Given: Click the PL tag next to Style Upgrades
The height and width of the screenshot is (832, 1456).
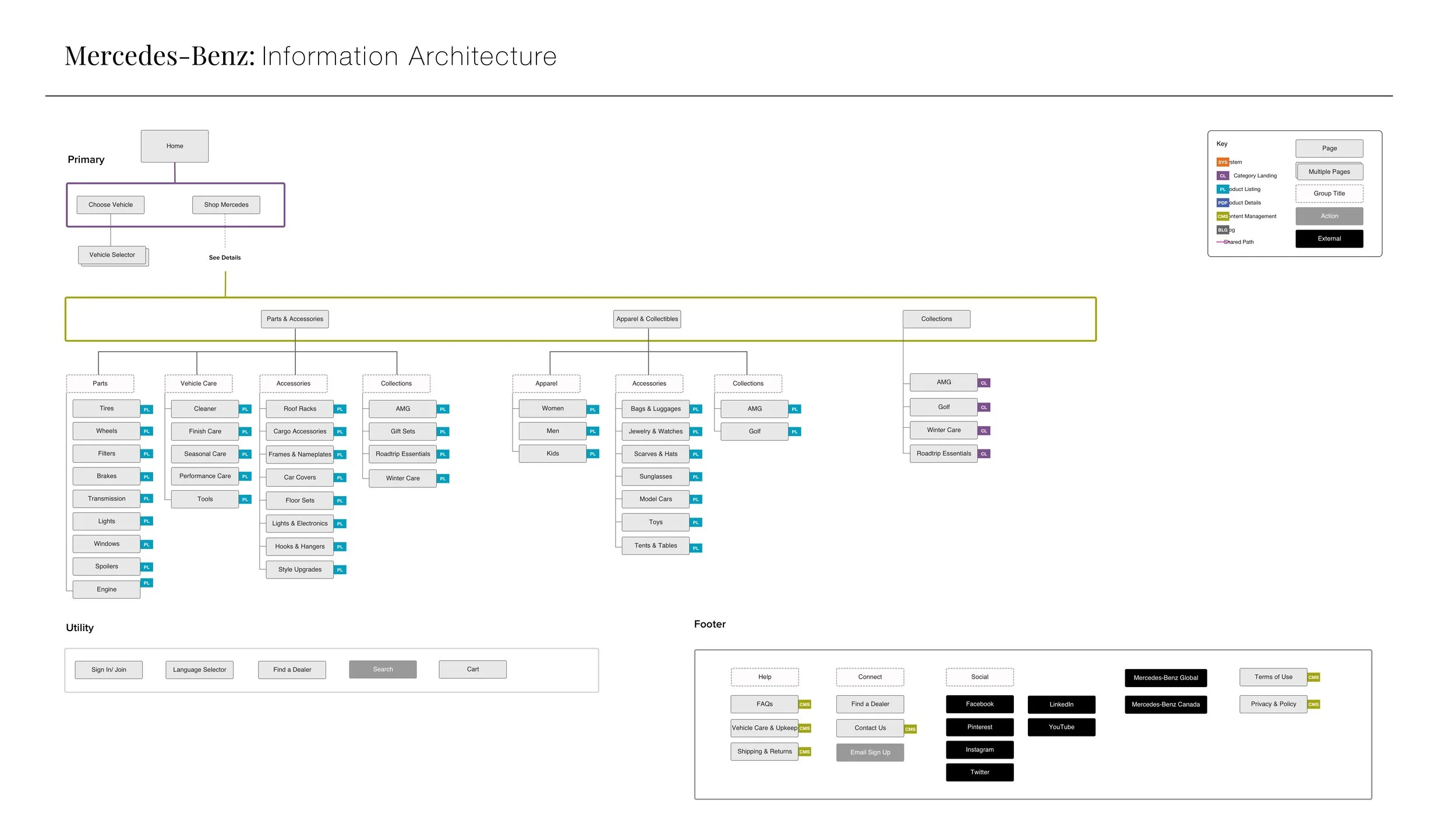Looking at the screenshot, I should point(340,569).
